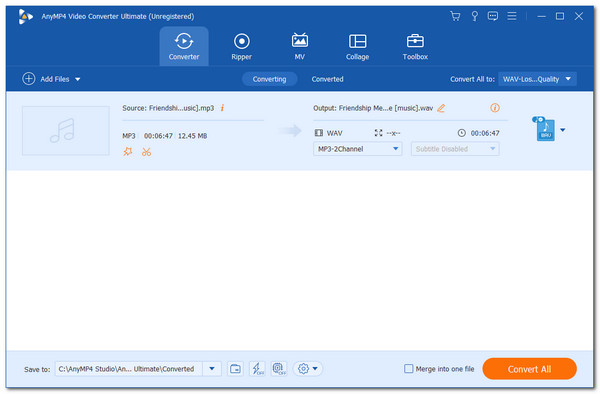Image resolution: width=600 pixels, height=394 pixels.
Task: Click the Add Files button
Action: click(x=46, y=79)
